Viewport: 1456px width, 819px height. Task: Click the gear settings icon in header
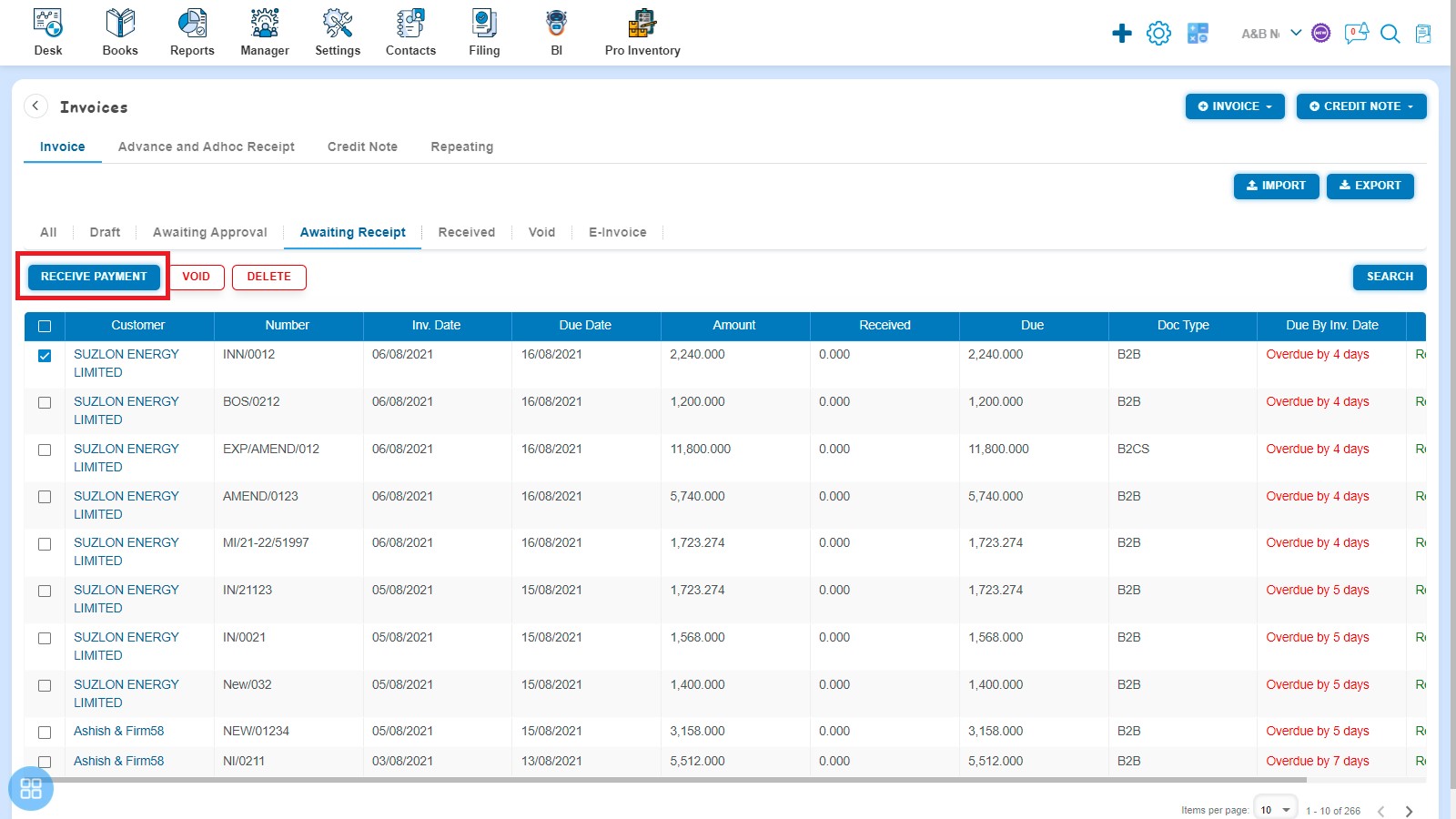(1158, 34)
